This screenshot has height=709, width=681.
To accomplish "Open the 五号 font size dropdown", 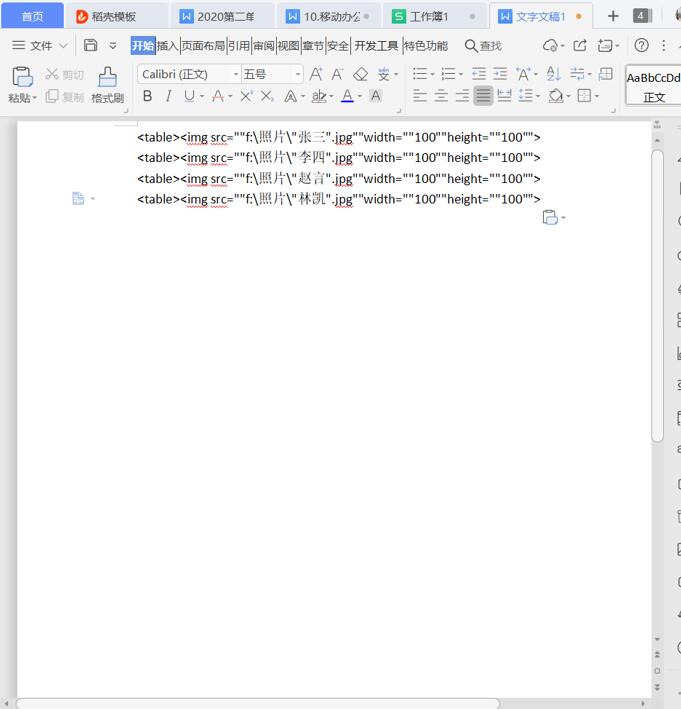I will [x=272, y=74].
